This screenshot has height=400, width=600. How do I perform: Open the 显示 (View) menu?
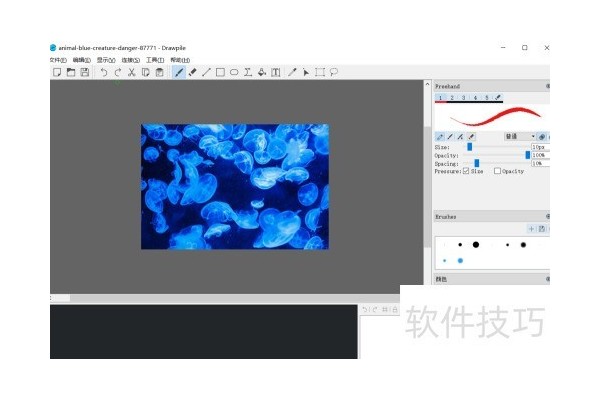(x=106, y=60)
